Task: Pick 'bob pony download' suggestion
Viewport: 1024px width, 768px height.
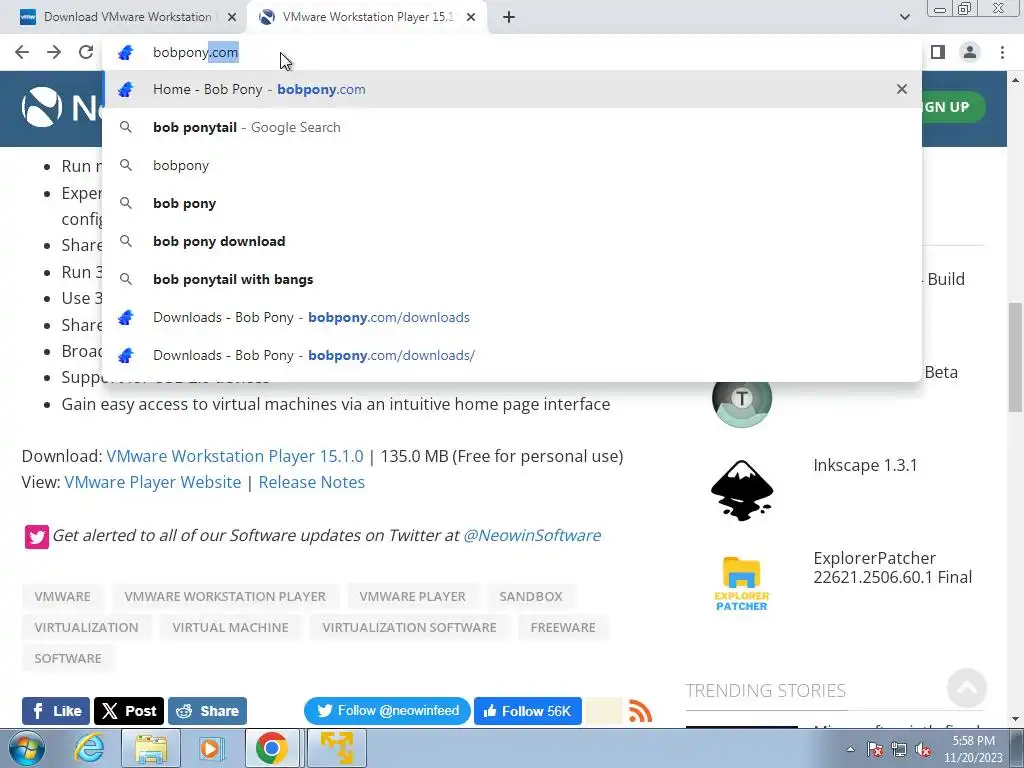Action: pyautogui.click(x=512, y=241)
